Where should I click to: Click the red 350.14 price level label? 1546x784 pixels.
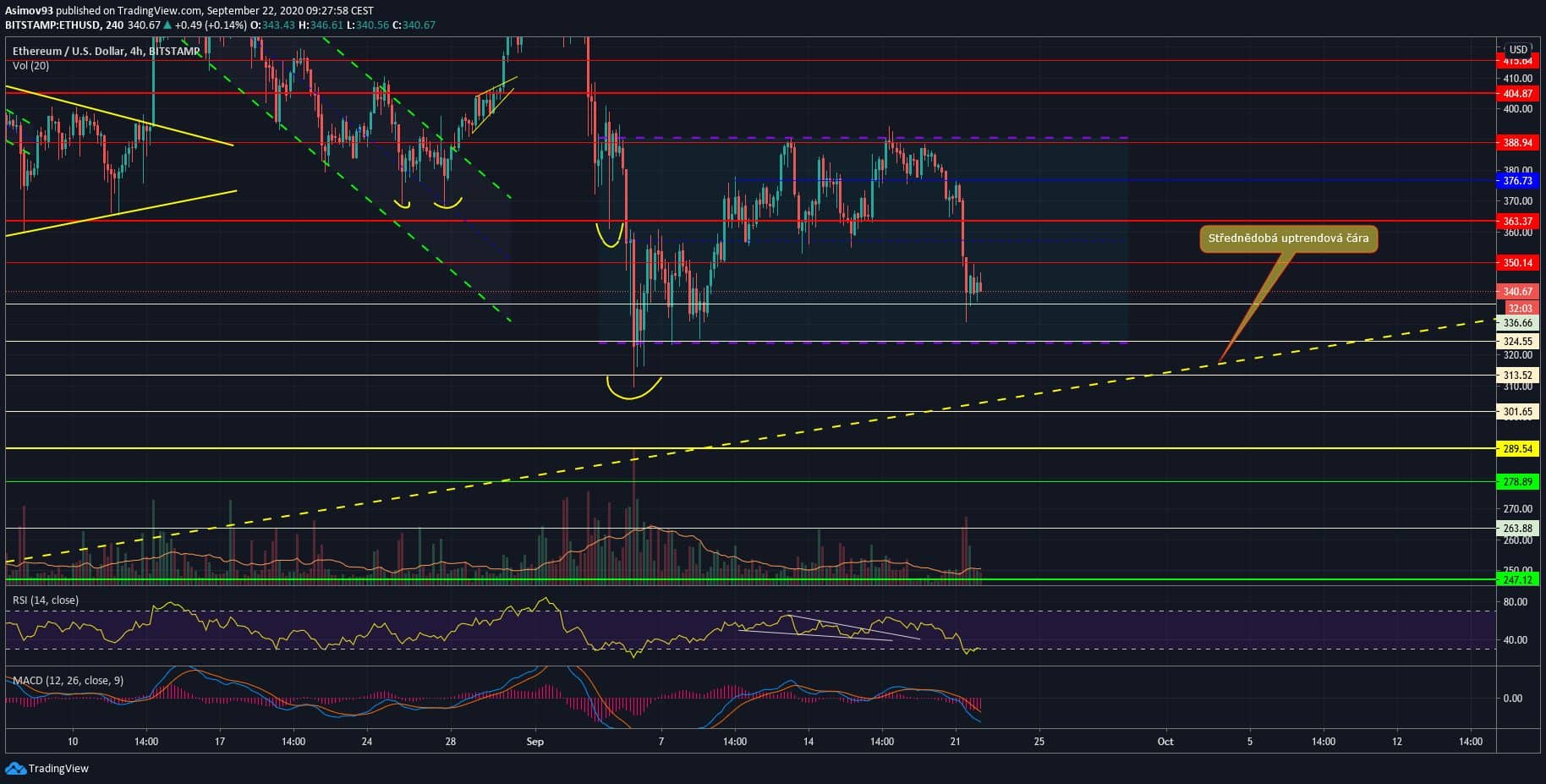[x=1517, y=263]
